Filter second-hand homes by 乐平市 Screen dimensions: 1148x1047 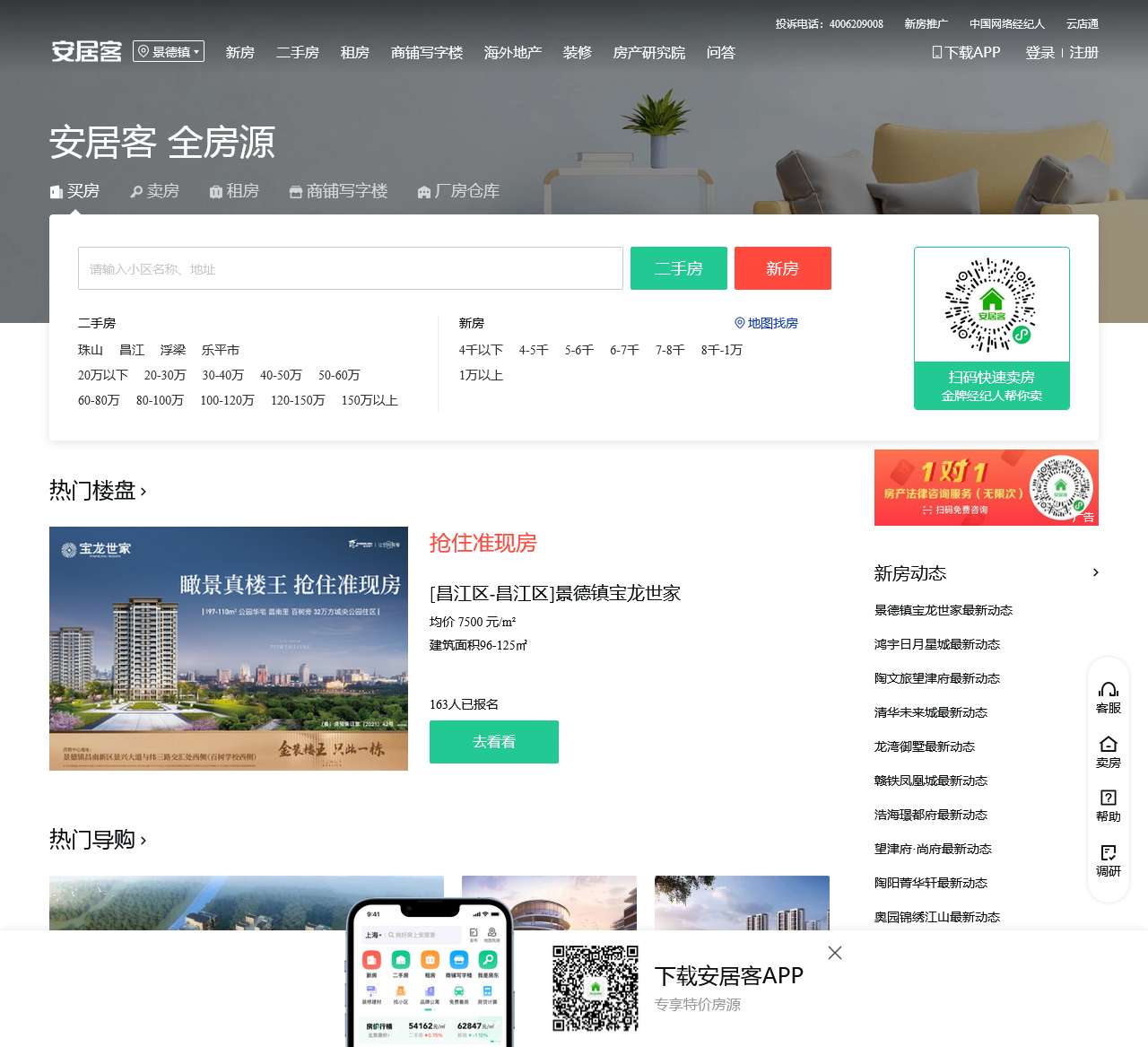point(221,350)
